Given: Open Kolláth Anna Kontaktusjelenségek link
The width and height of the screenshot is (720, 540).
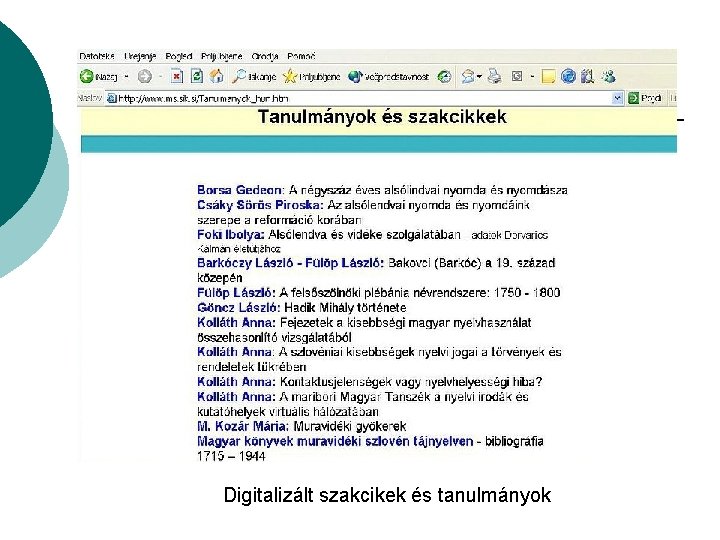Looking at the screenshot, I should point(236,382).
